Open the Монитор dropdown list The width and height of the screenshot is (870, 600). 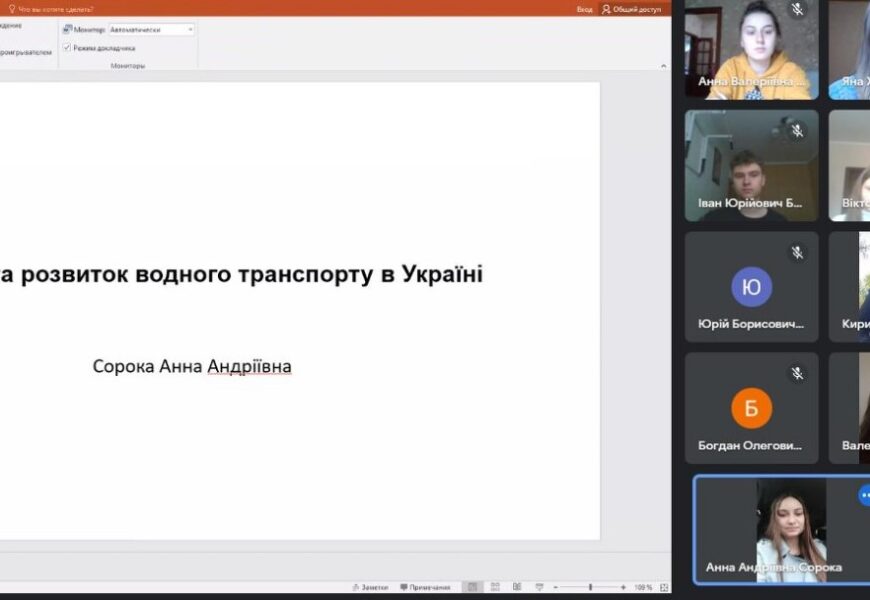191,30
